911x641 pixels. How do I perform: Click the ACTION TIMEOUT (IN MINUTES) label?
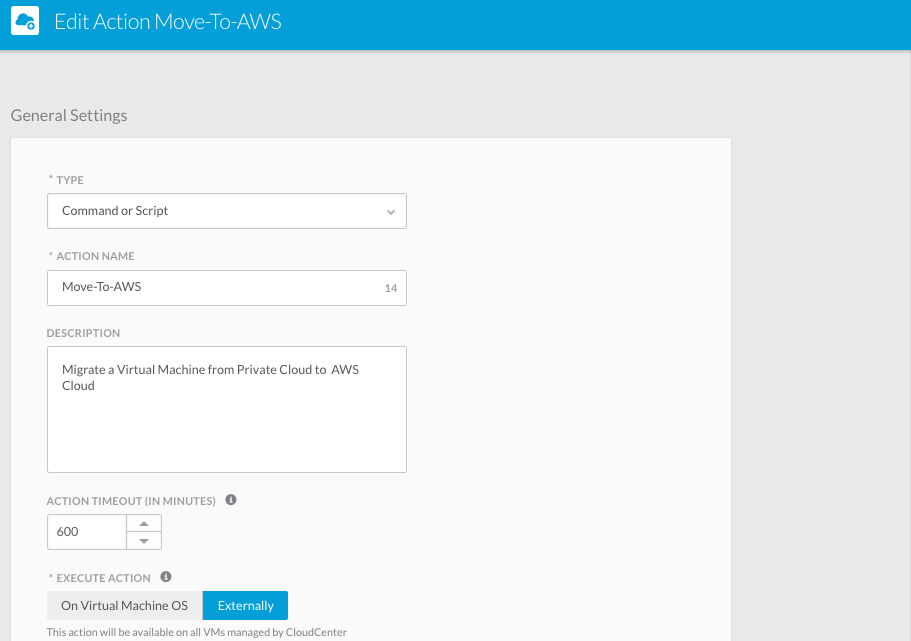point(131,501)
